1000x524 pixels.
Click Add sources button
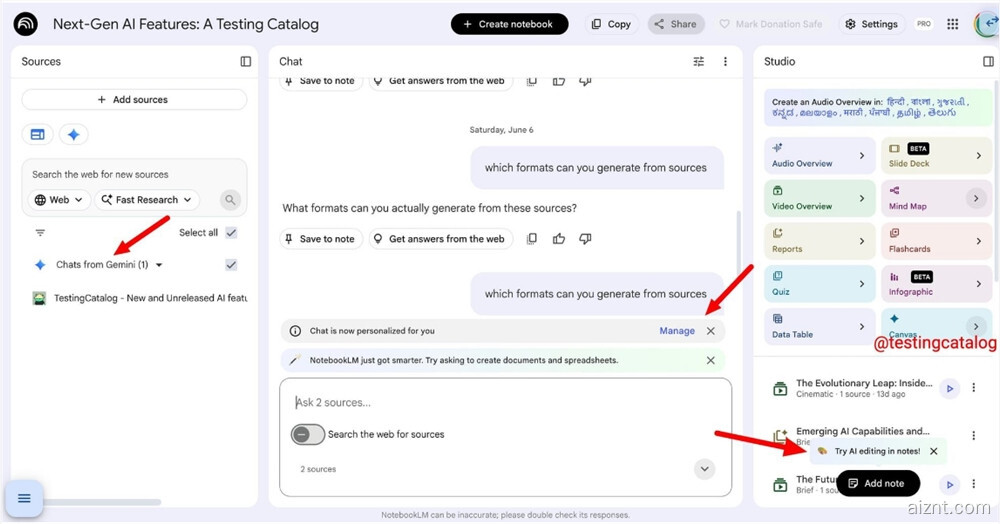[x=134, y=99]
